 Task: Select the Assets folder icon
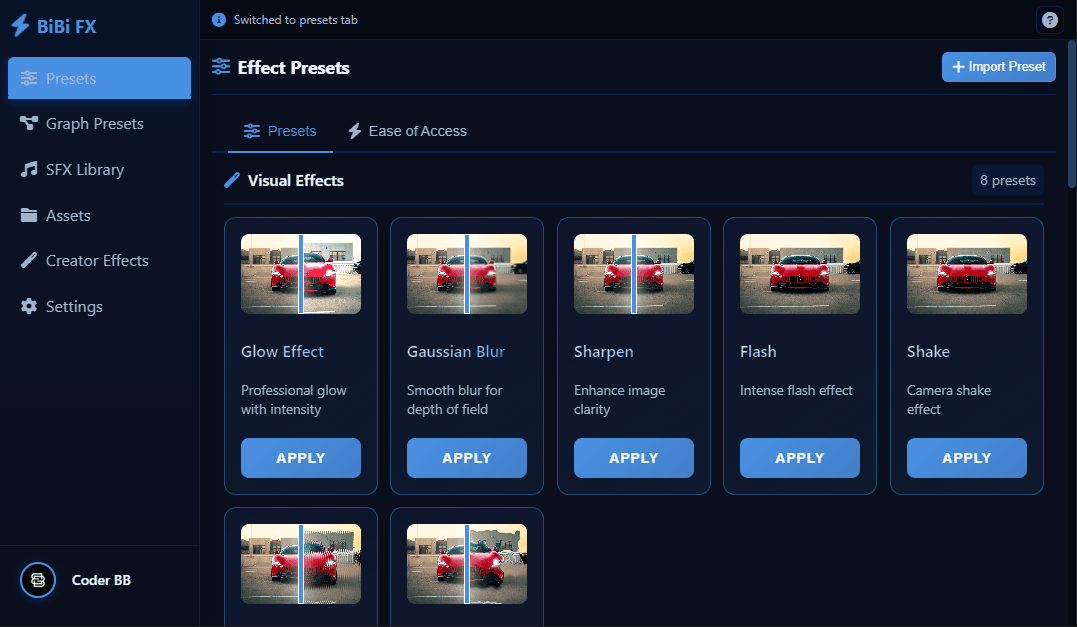coord(28,215)
